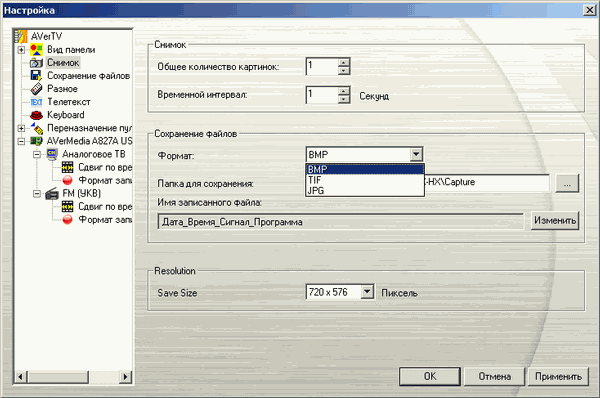Expand the Вид панели tree node
This screenshot has height=398, width=600.
21,50
